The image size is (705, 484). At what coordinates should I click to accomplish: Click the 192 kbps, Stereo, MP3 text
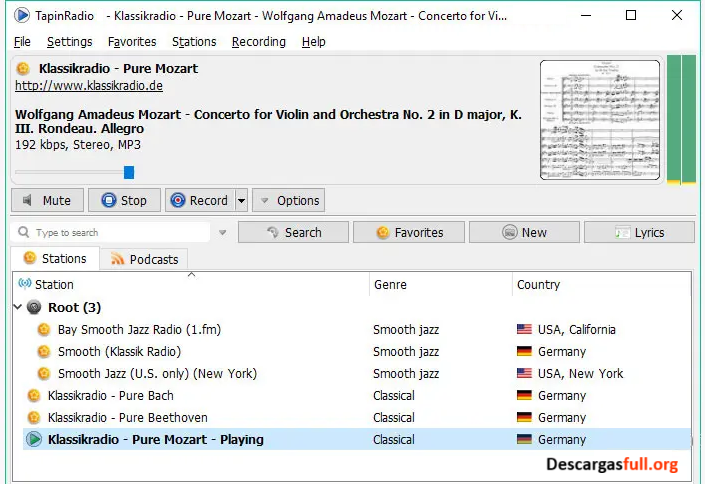pos(78,145)
